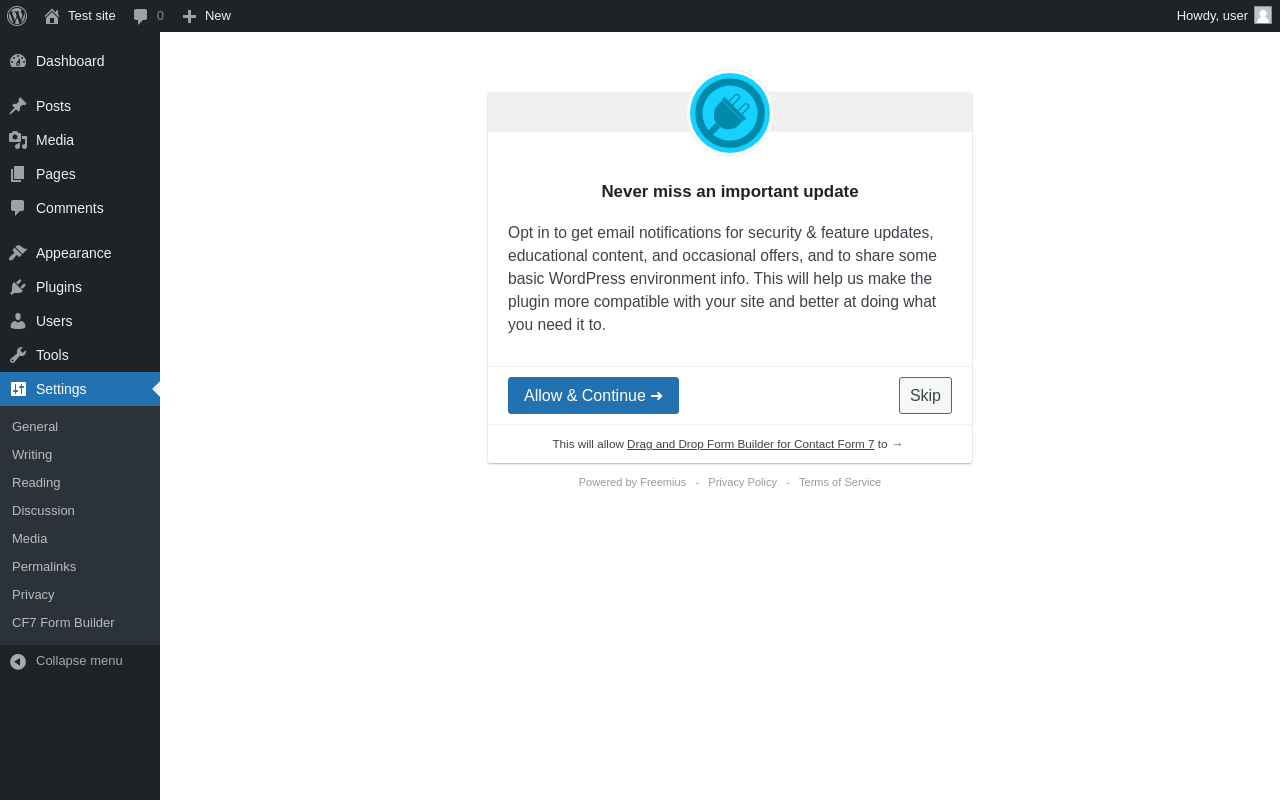
Task: Click the Appearance paintbrush icon
Action: point(18,253)
